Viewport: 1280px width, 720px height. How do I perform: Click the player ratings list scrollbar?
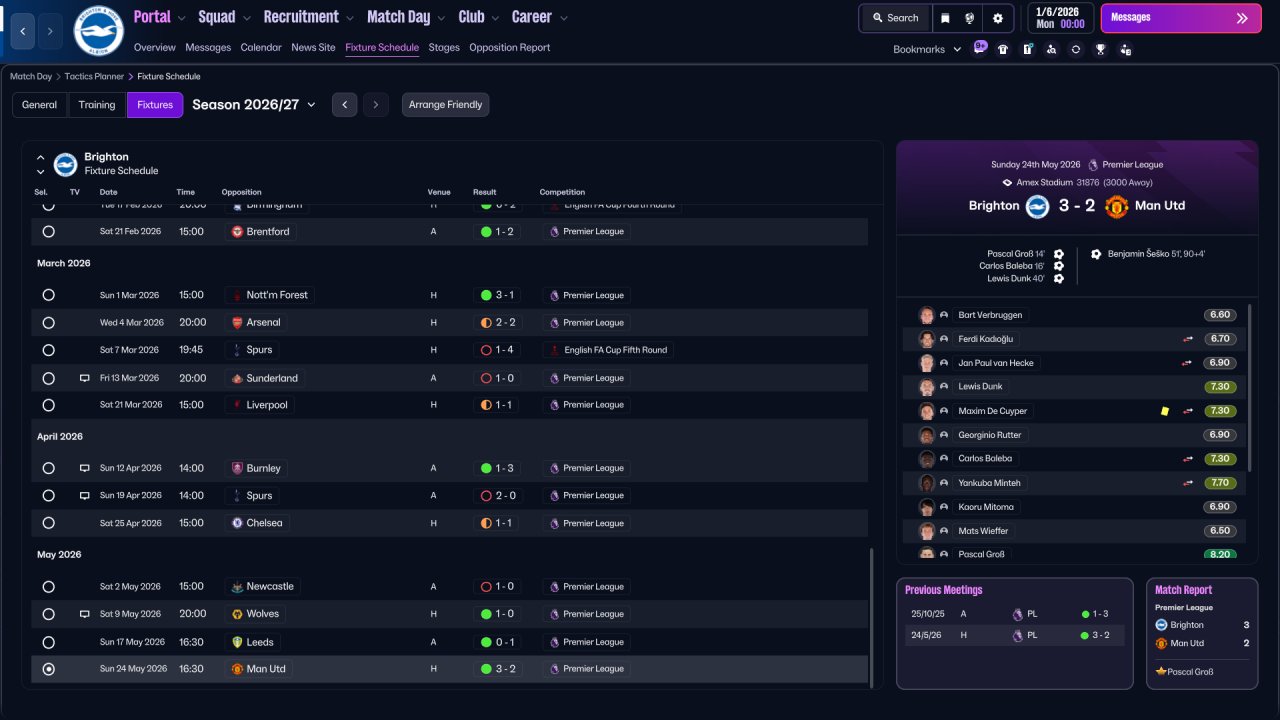(x=1250, y=386)
